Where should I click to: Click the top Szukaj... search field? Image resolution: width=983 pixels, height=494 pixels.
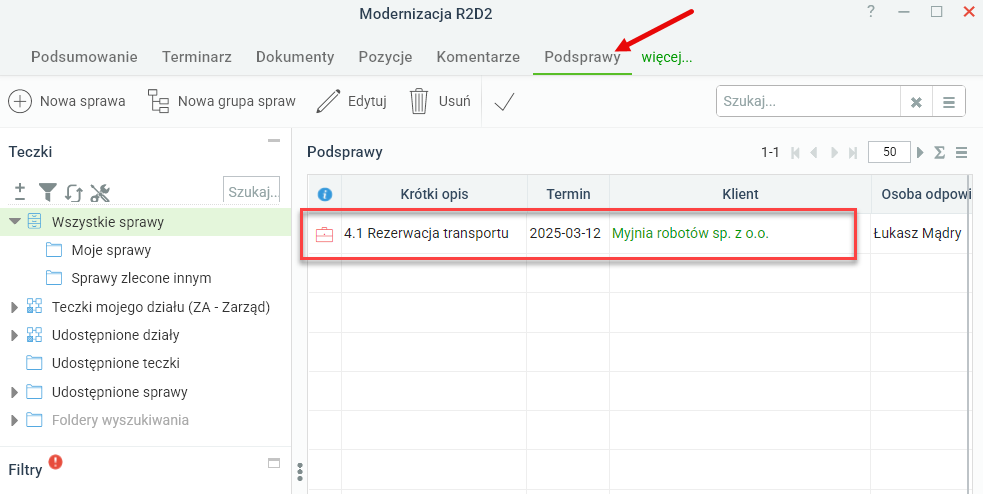(x=808, y=102)
